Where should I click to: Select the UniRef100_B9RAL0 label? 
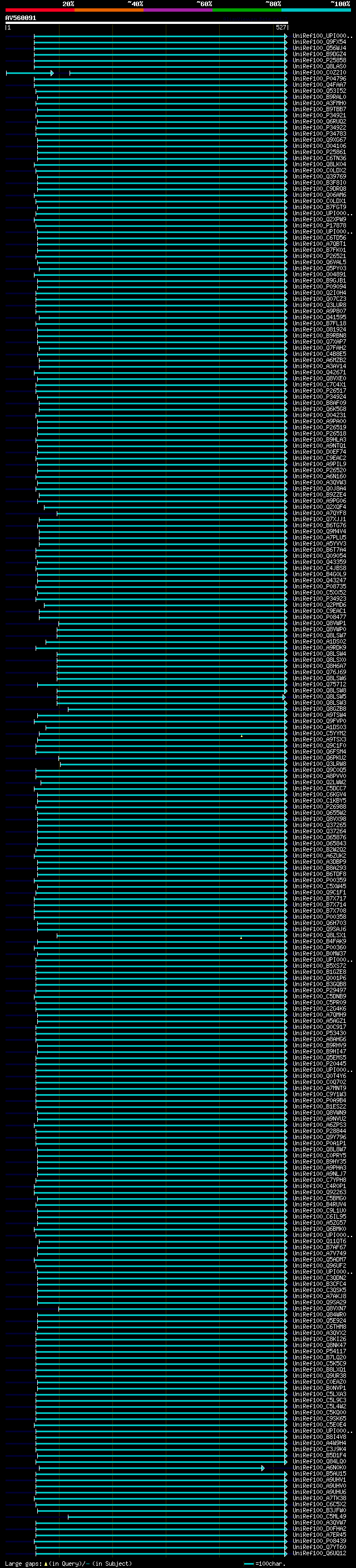coord(319,97)
